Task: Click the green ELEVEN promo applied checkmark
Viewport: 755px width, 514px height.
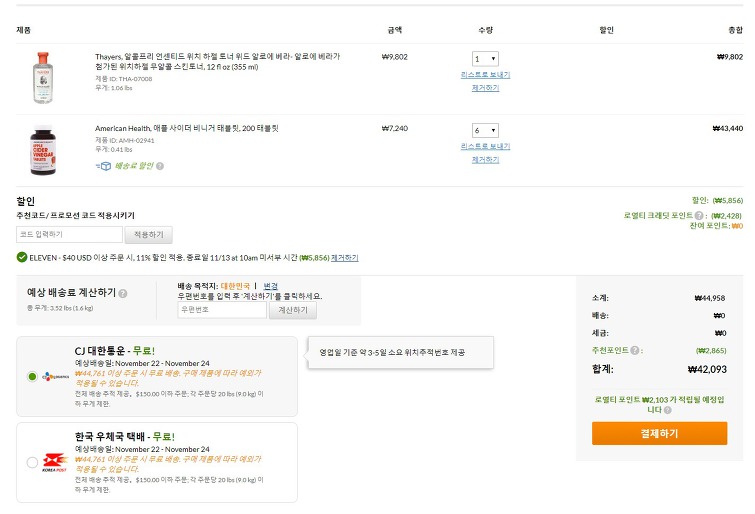Action: click(22, 257)
